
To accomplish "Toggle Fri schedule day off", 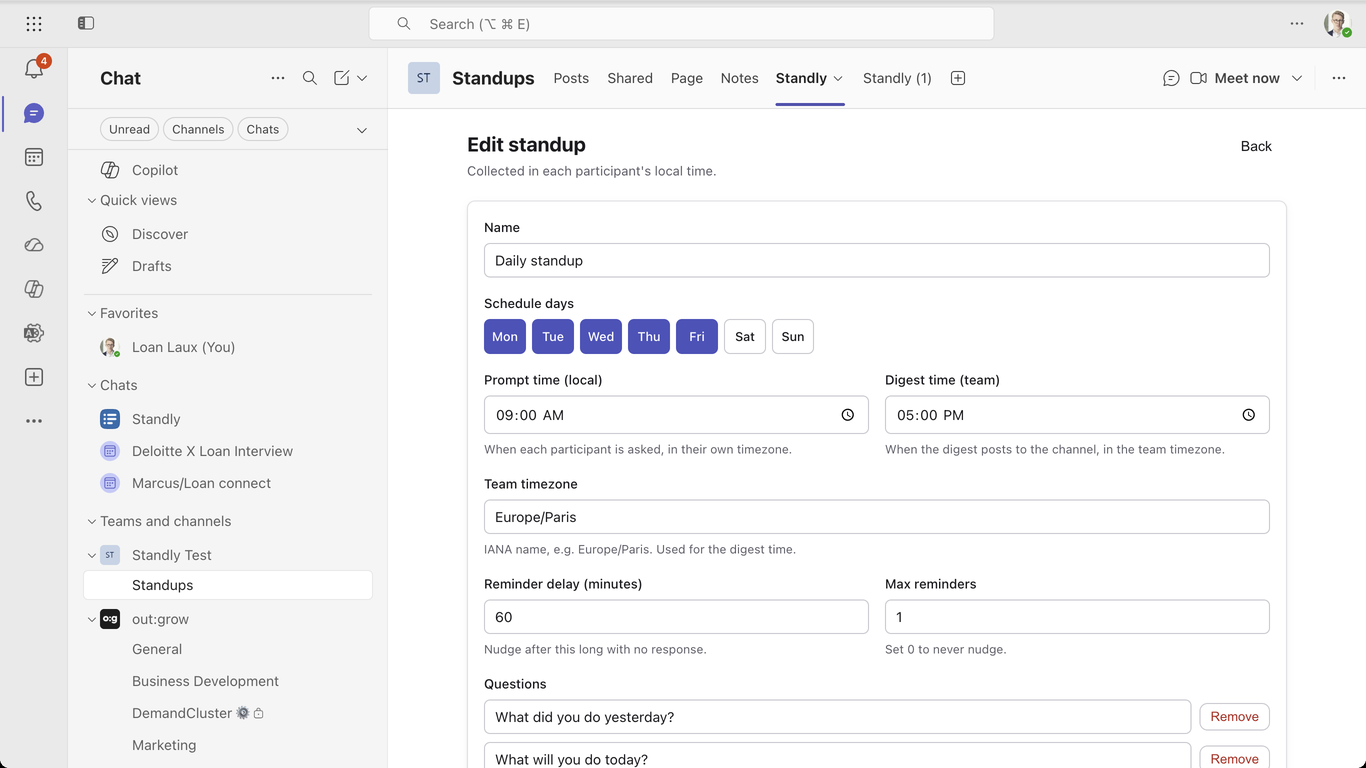I will (x=697, y=337).
